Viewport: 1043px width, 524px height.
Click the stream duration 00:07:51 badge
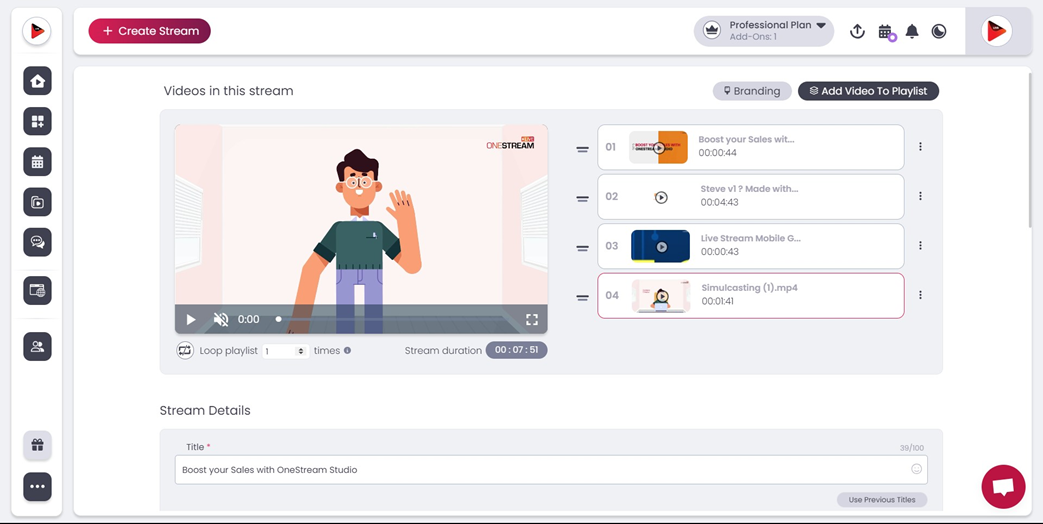coord(516,350)
